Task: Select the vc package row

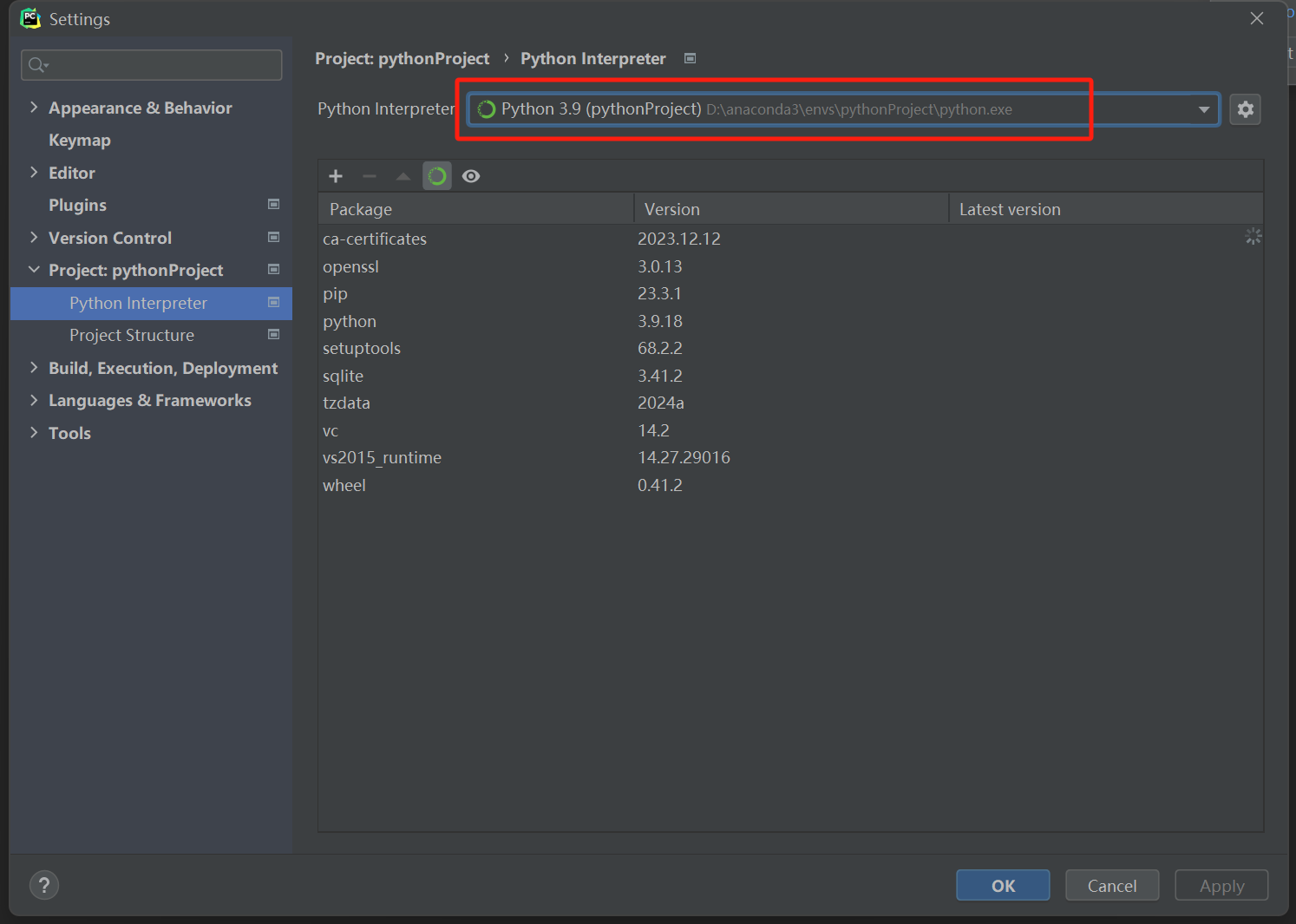Action: click(790, 430)
